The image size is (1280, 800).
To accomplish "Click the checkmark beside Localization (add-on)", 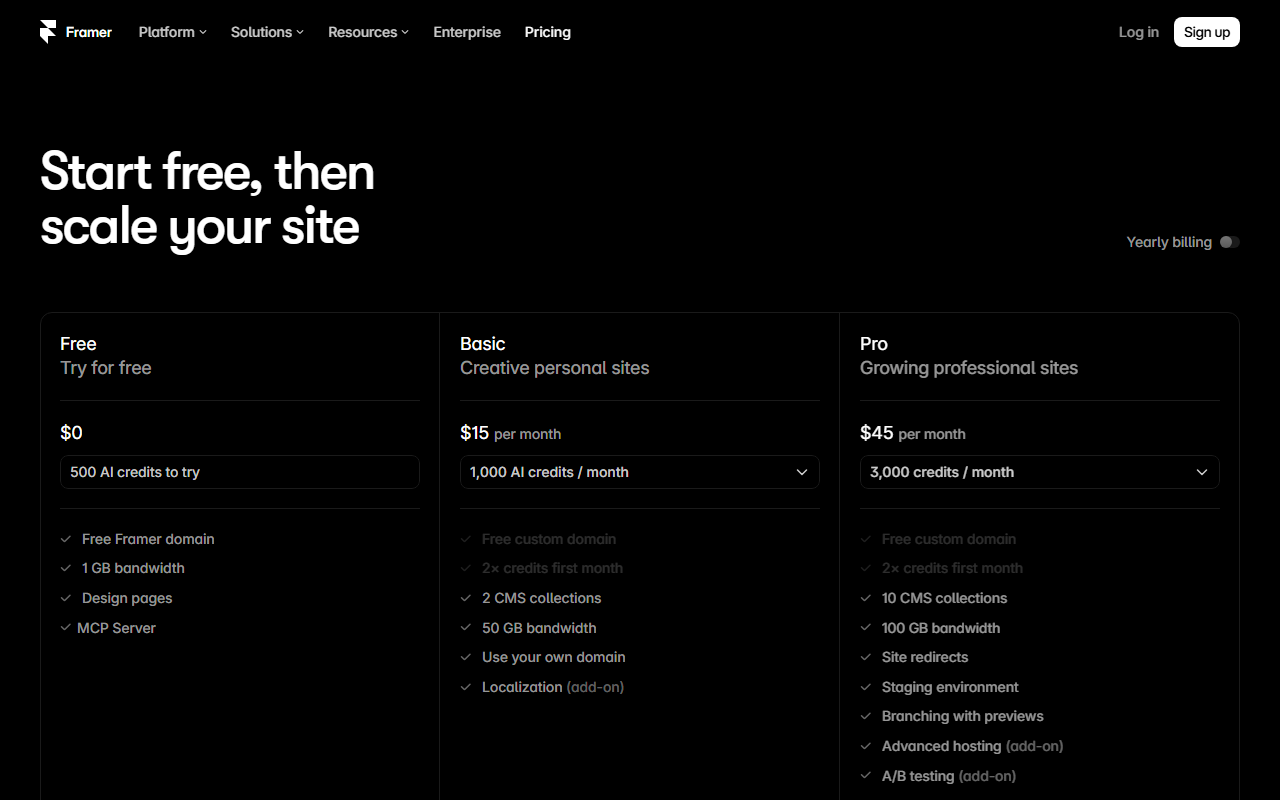I will 466,687.
